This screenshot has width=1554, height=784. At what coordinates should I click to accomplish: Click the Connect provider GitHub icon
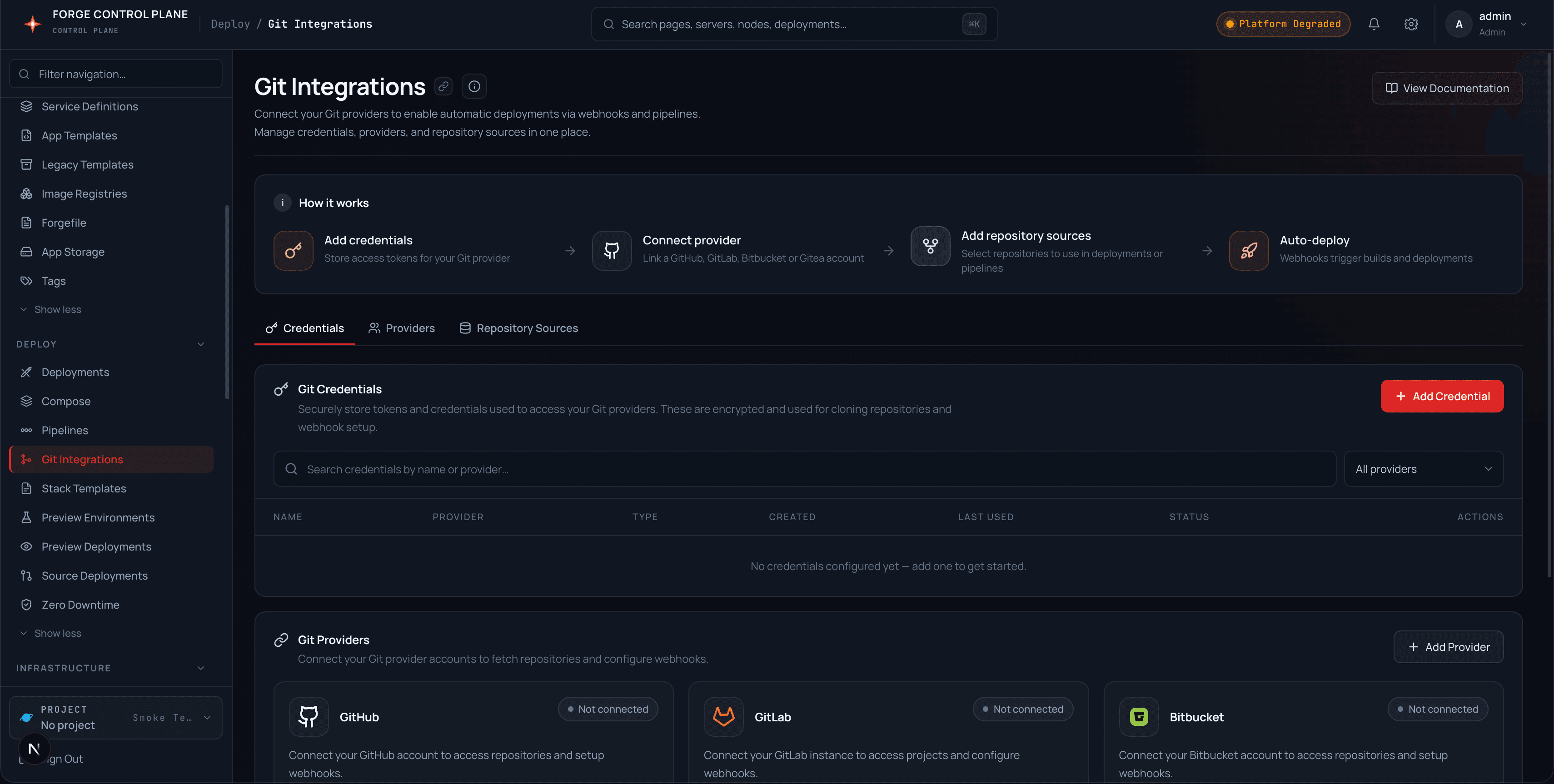612,250
